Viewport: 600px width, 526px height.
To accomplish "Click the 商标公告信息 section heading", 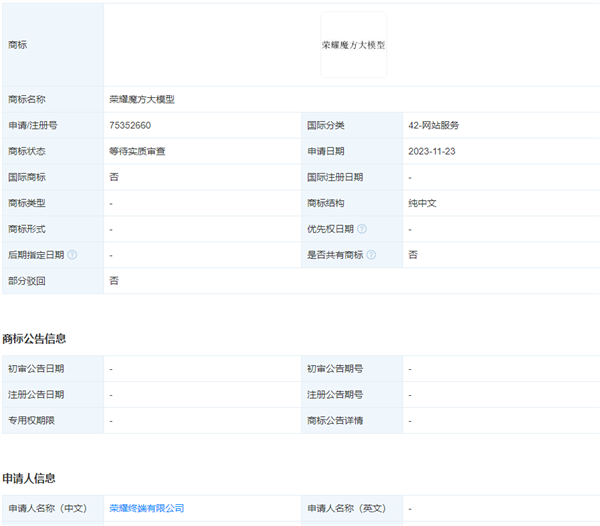I will click(x=35, y=338).
